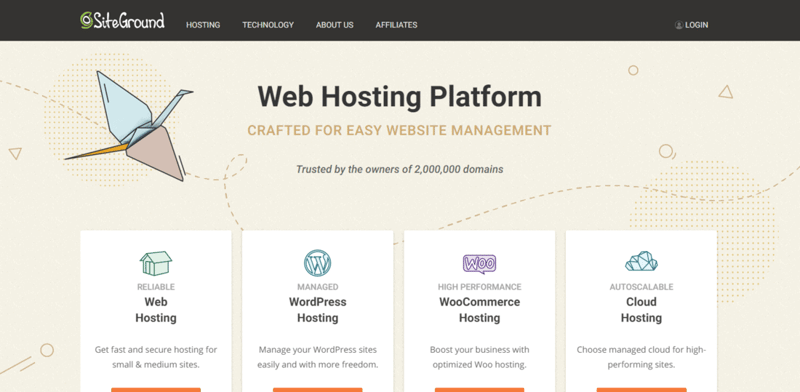Open the About Us menu
This screenshot has height=392, width=800.
(335, 25)
